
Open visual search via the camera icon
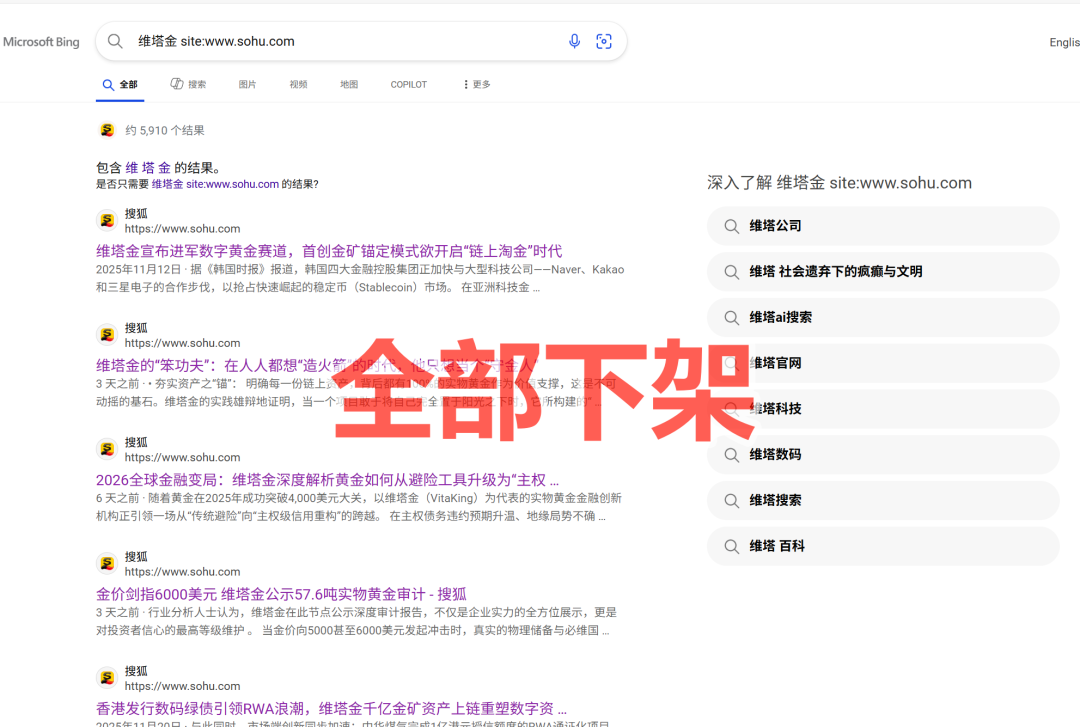pyautogui.click(x=604, y=41)
